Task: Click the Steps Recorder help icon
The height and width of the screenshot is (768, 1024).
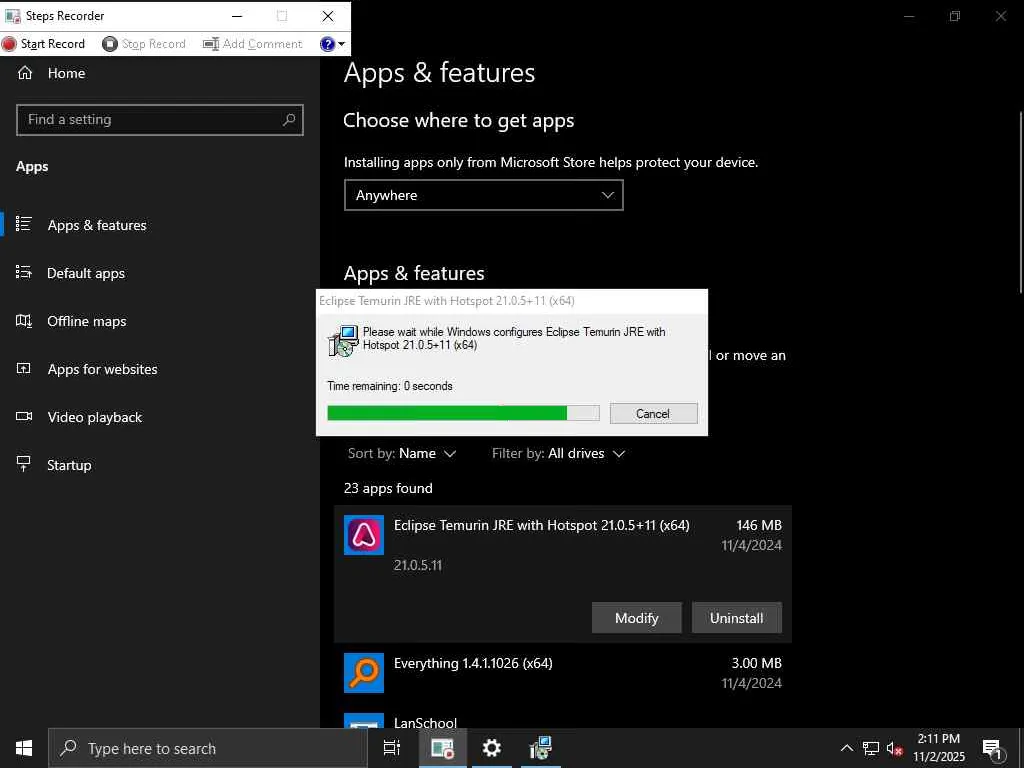Action: (327, 44)
